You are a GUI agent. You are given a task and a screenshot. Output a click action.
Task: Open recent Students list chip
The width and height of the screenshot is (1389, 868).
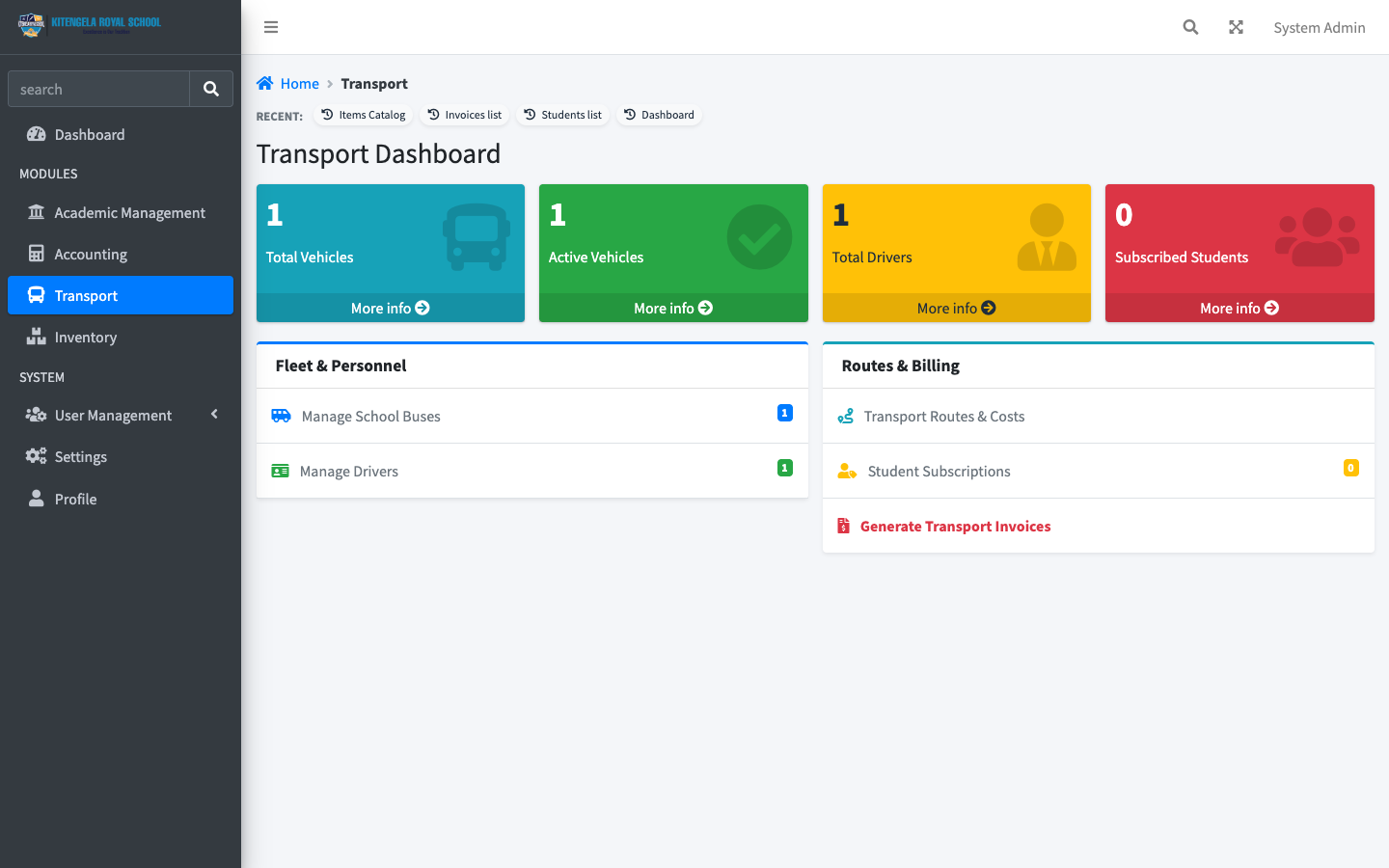(x=562, y=115)
